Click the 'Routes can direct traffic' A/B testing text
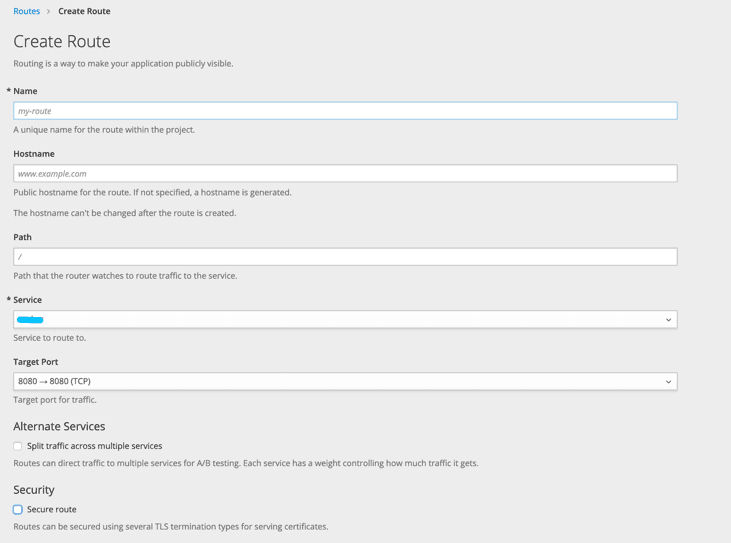The image size is (731, 543). point(246,463)
